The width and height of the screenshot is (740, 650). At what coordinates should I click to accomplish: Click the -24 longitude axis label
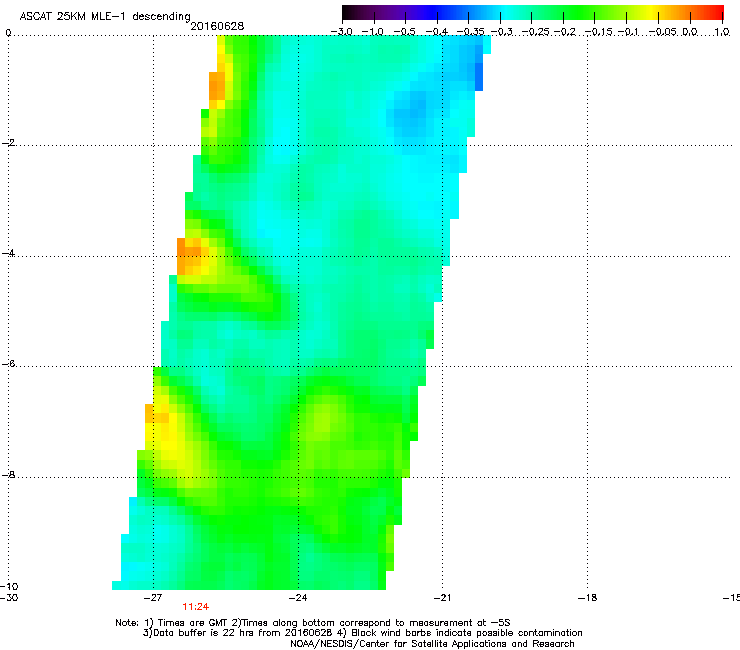click(x=298, y=597)
